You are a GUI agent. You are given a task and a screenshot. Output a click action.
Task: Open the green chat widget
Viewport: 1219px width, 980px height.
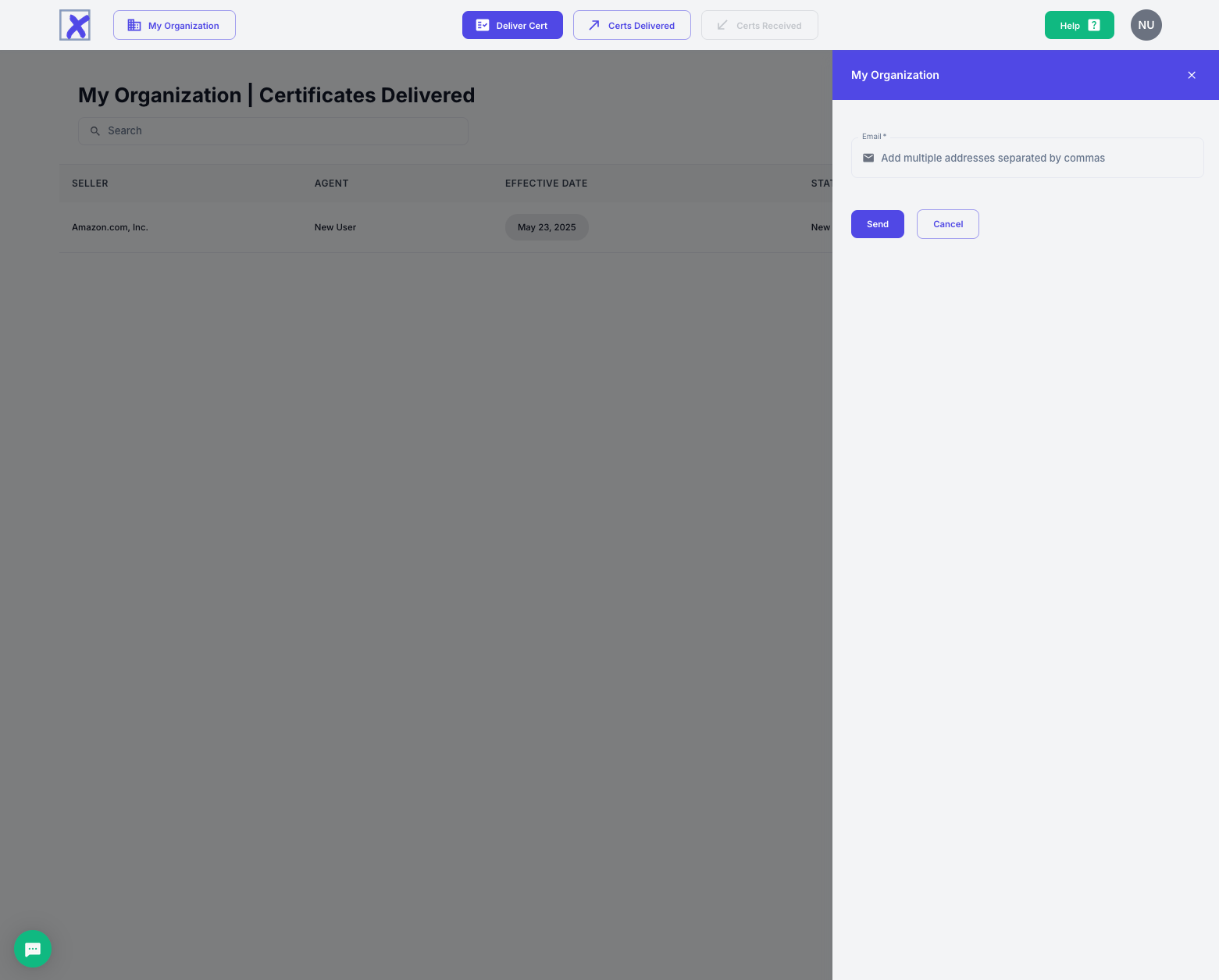click(33, 949)
